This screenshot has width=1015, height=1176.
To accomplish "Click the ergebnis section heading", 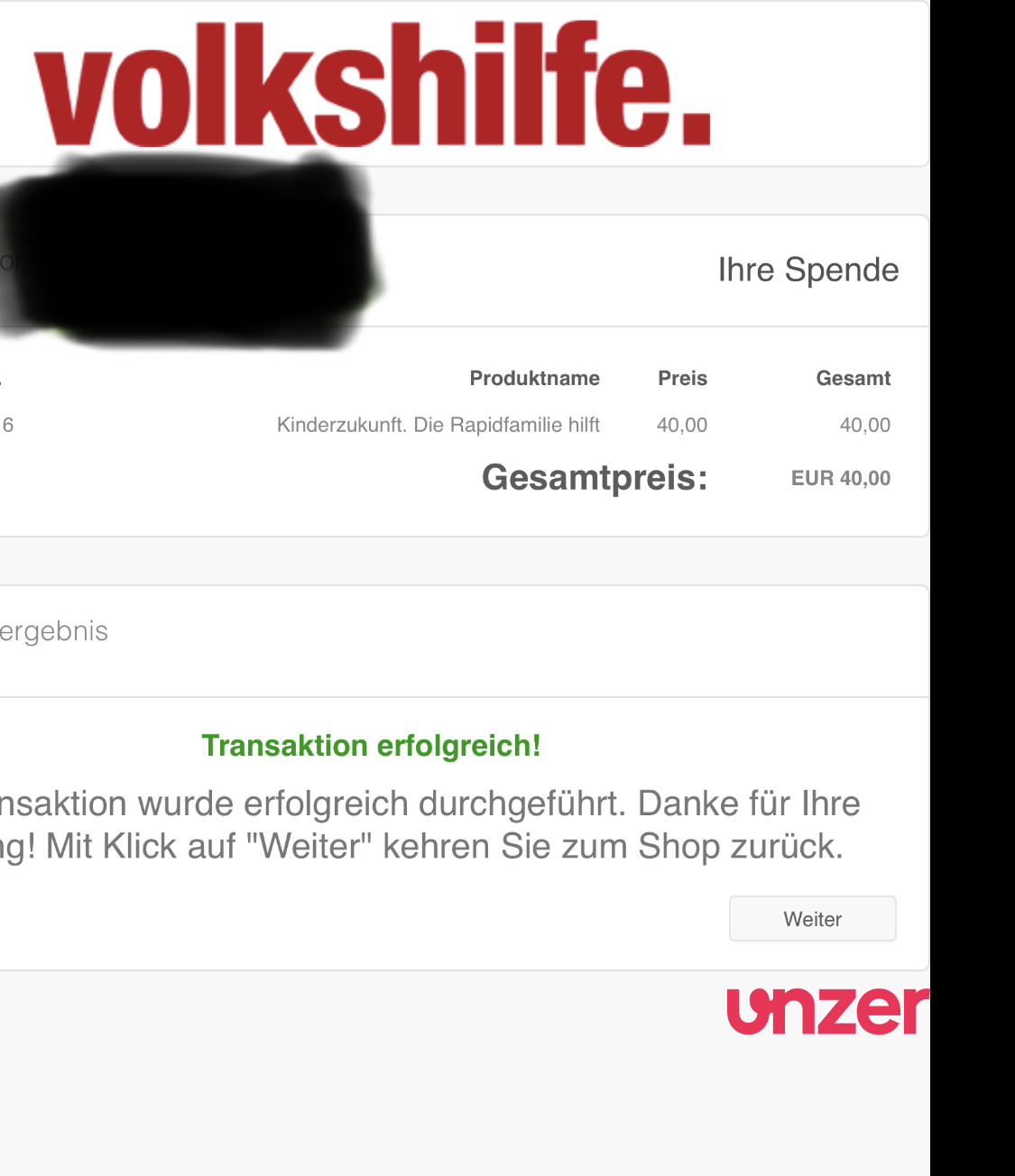I will (54, 630).
